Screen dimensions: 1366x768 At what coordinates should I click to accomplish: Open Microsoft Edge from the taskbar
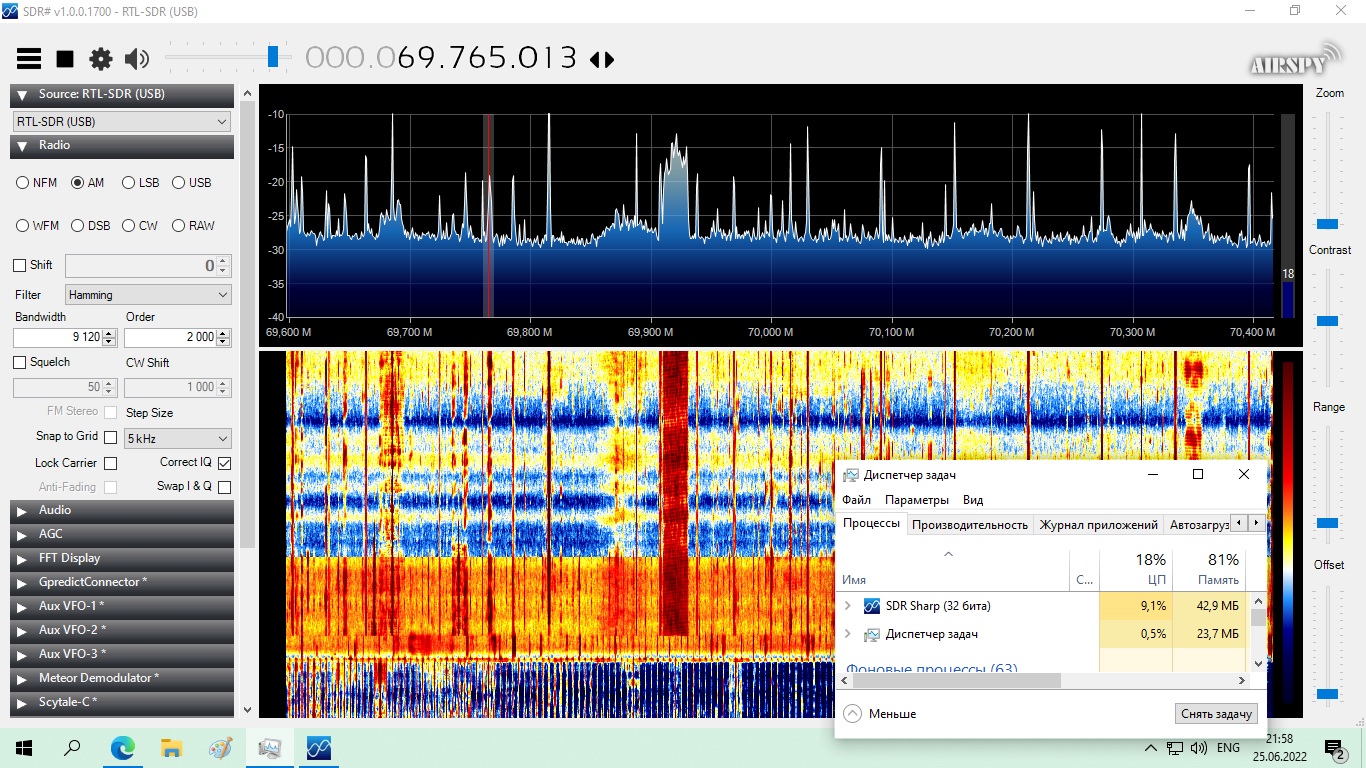pyautogui.click(x=122, y=748)
